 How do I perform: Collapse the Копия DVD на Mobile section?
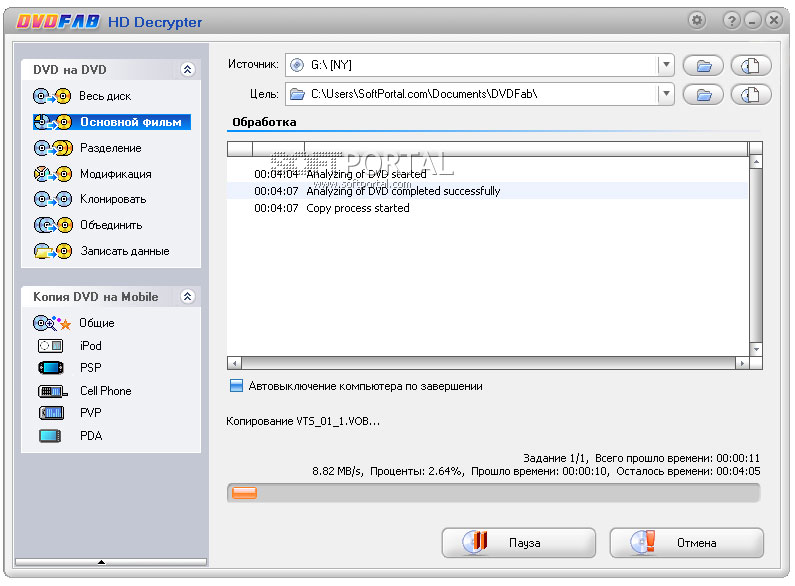click(187, 296)
